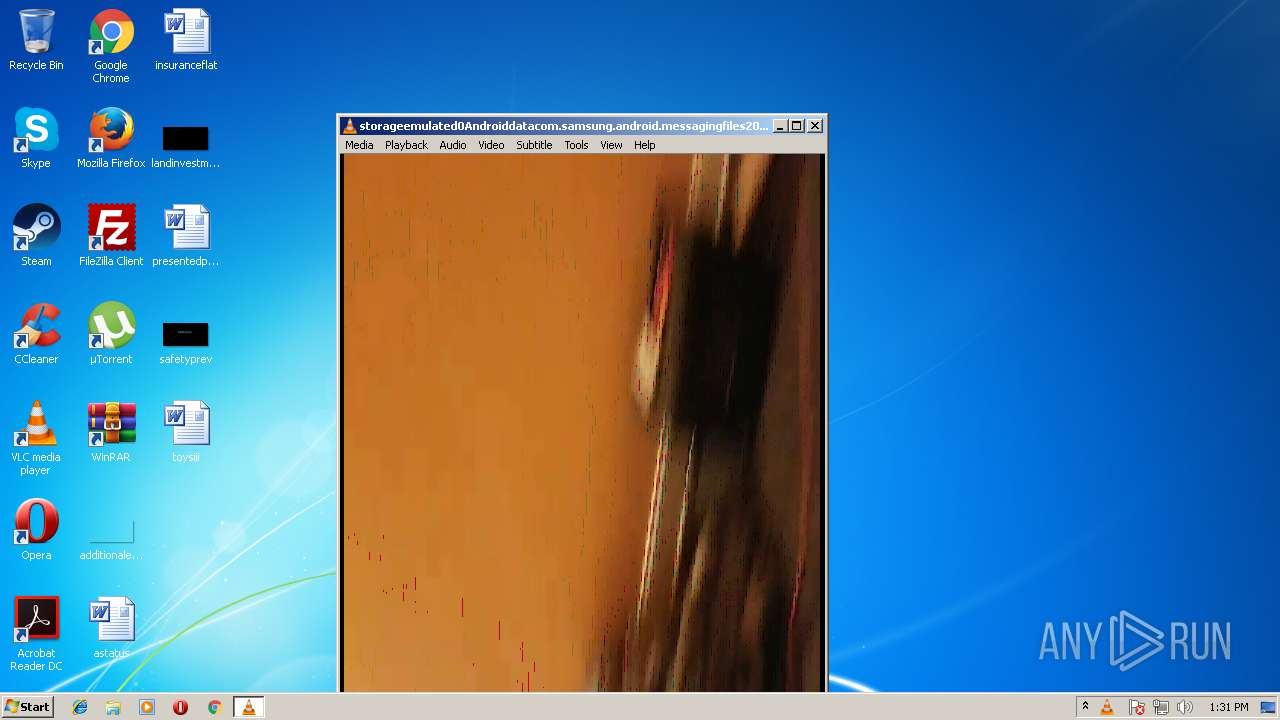The width and height of the screenshot is (1280, 720).
Task: Click the 1:31 PM clock
Action: pyautogui.click(x=1228, y=707)
